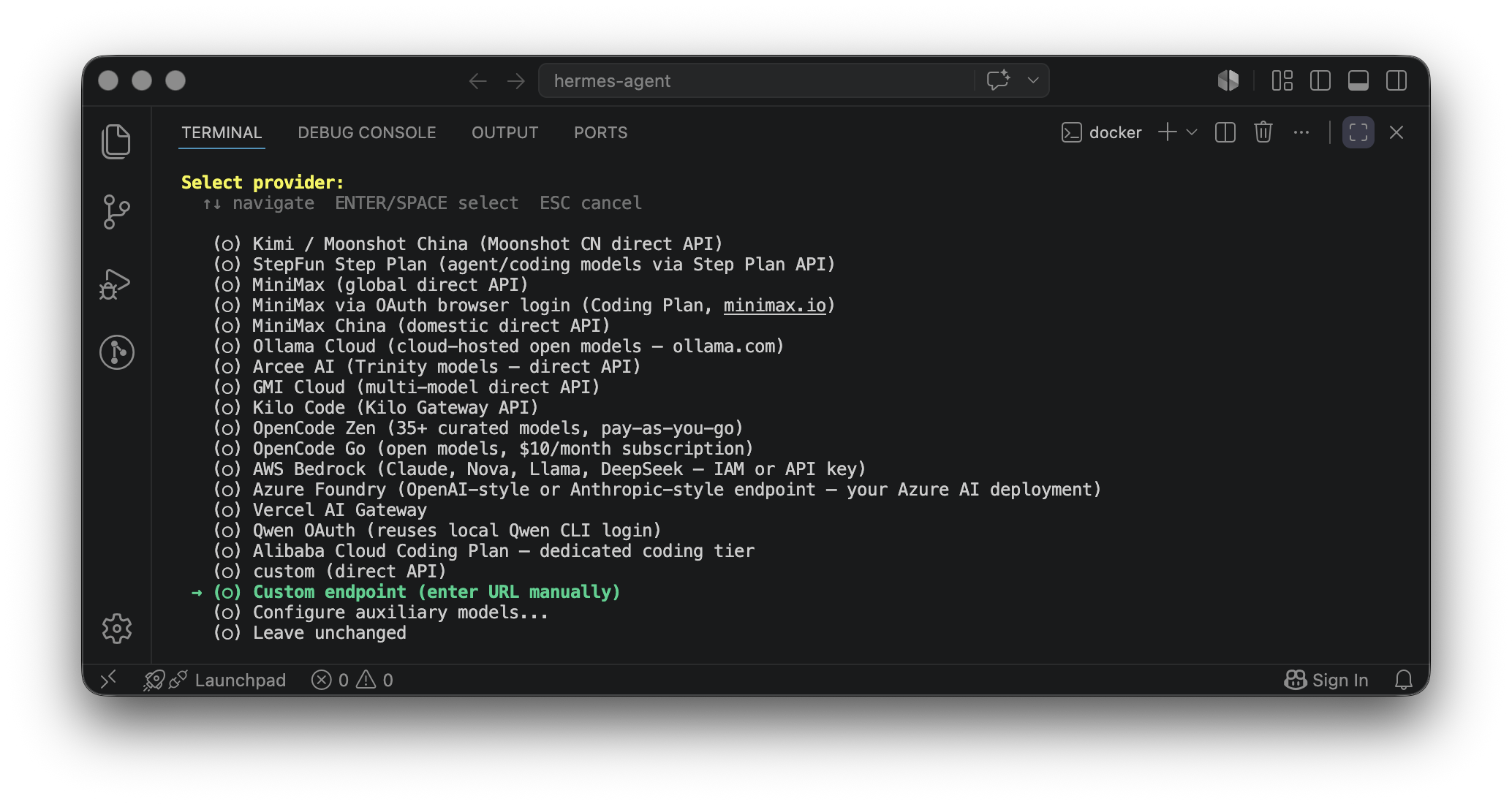
Task: Show the errors count in status bar
Action: click(x=330, y=680)
